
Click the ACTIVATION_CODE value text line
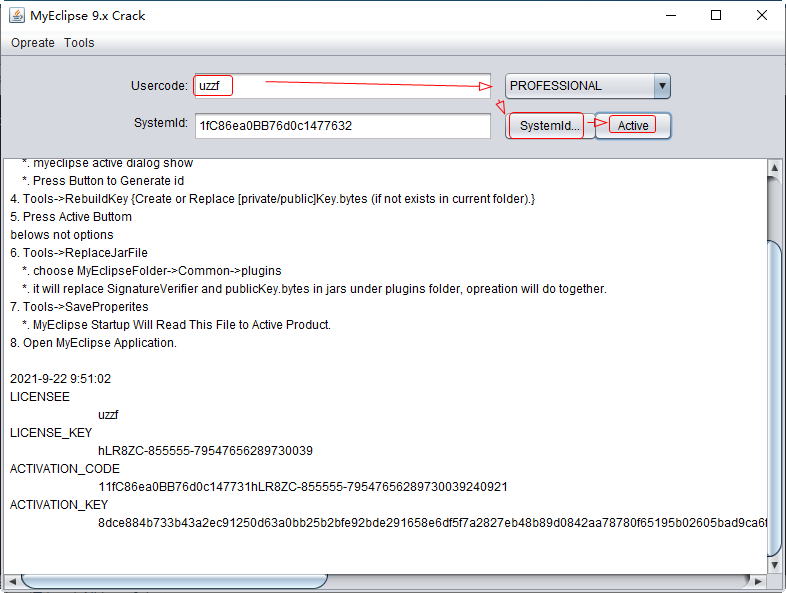pyautogui.click(x=302, y=487)
